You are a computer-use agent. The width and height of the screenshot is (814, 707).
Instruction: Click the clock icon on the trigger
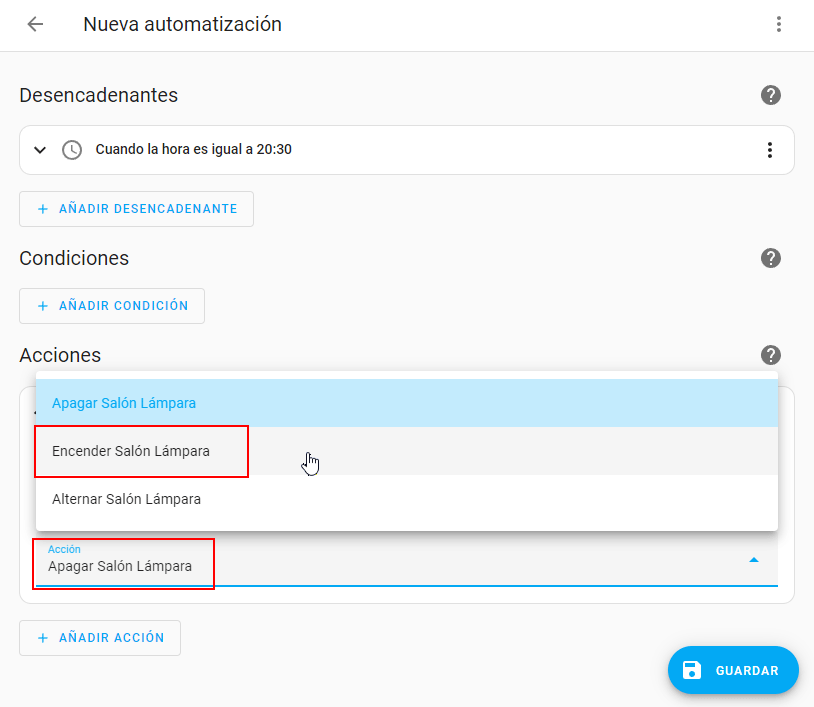72,150
